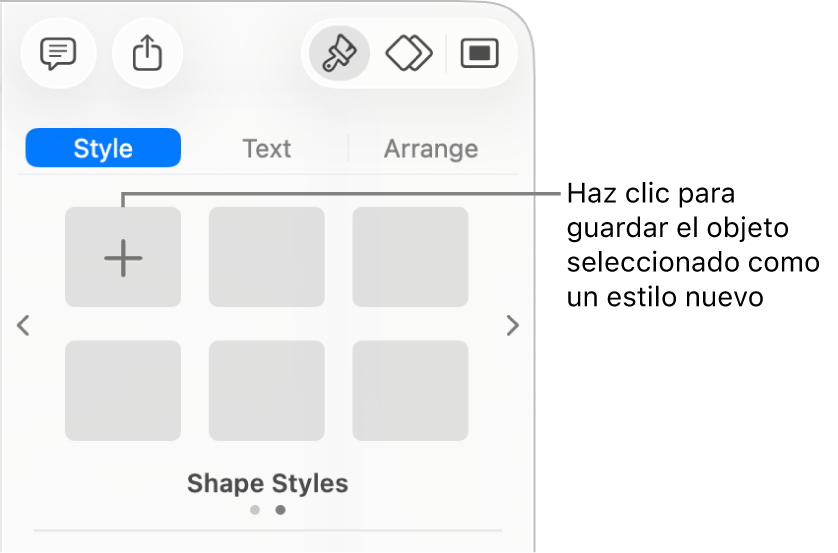Go to next shape styles page

[512, 325]
